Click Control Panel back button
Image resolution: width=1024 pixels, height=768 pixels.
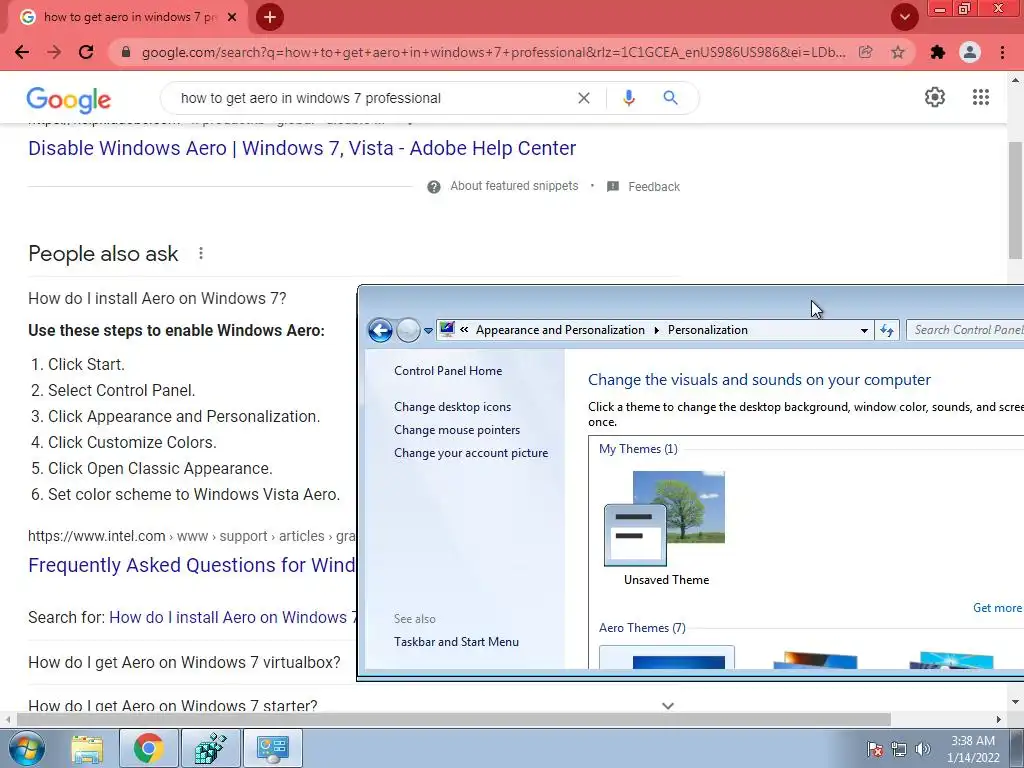pos(380,330)
